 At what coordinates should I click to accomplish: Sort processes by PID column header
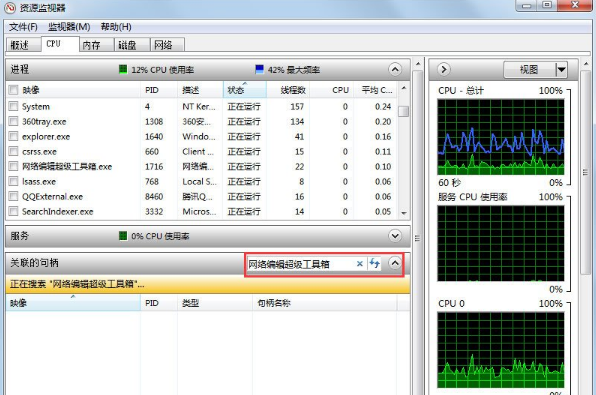coord(159,90)
